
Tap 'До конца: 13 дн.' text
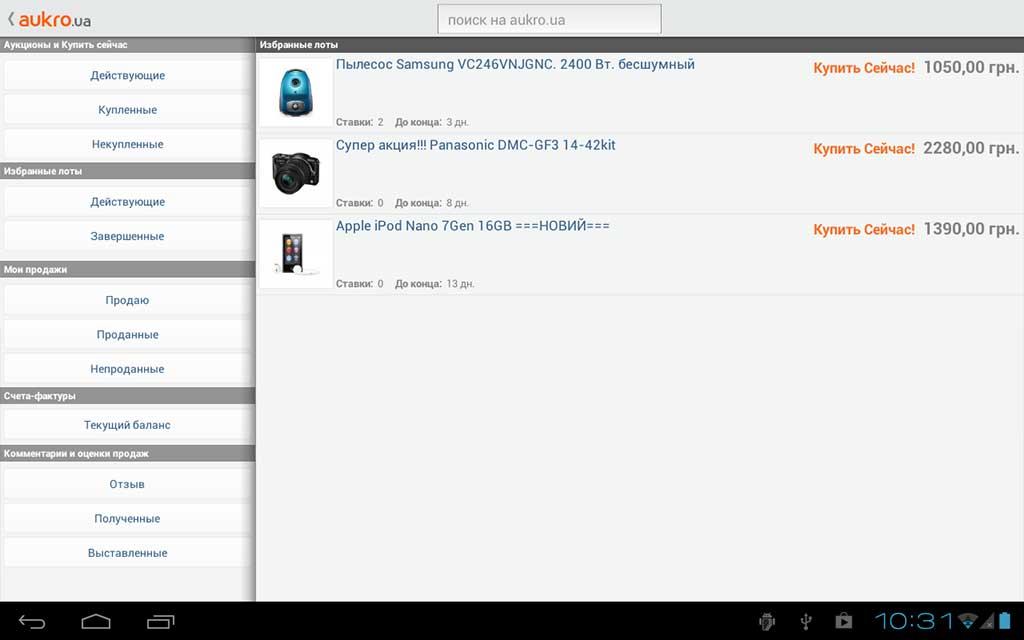pyautogui.click(x=434, y=284)
